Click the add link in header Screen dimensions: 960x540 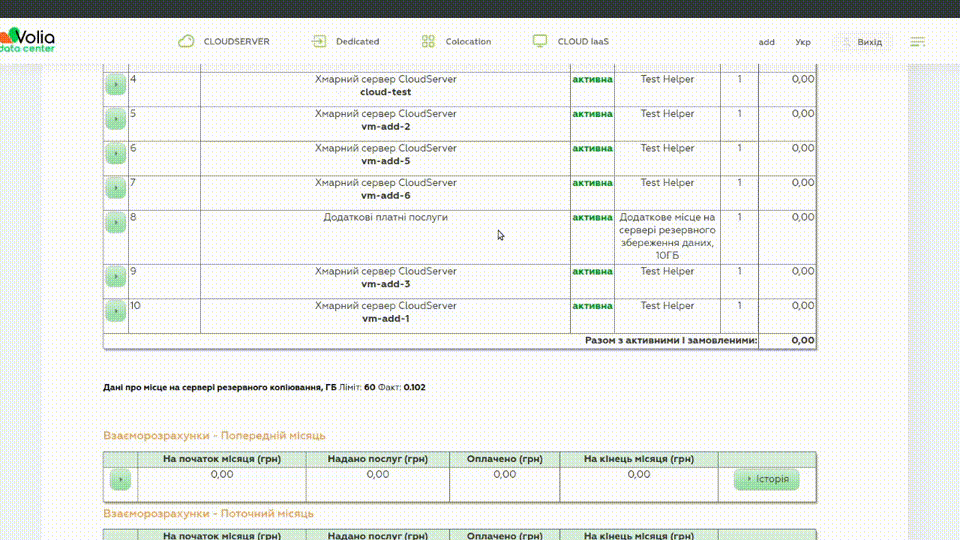tap(767, 42)
